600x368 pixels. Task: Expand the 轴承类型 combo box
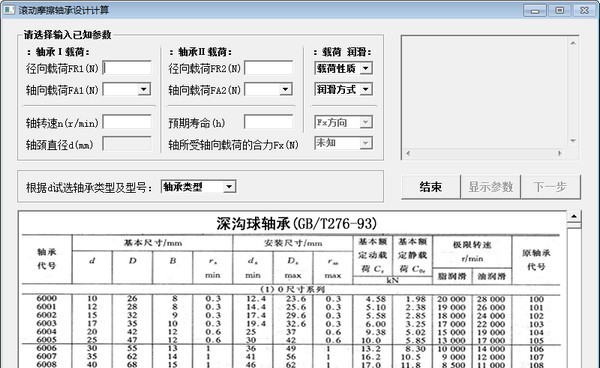[x=229, y=187]
